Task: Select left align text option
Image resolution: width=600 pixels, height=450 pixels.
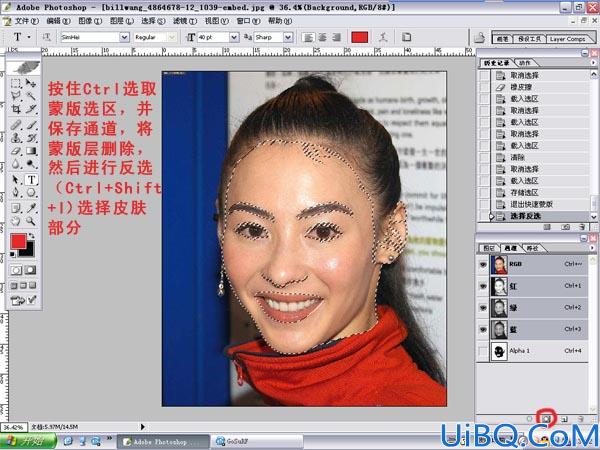Action: (x=308, y=37)
